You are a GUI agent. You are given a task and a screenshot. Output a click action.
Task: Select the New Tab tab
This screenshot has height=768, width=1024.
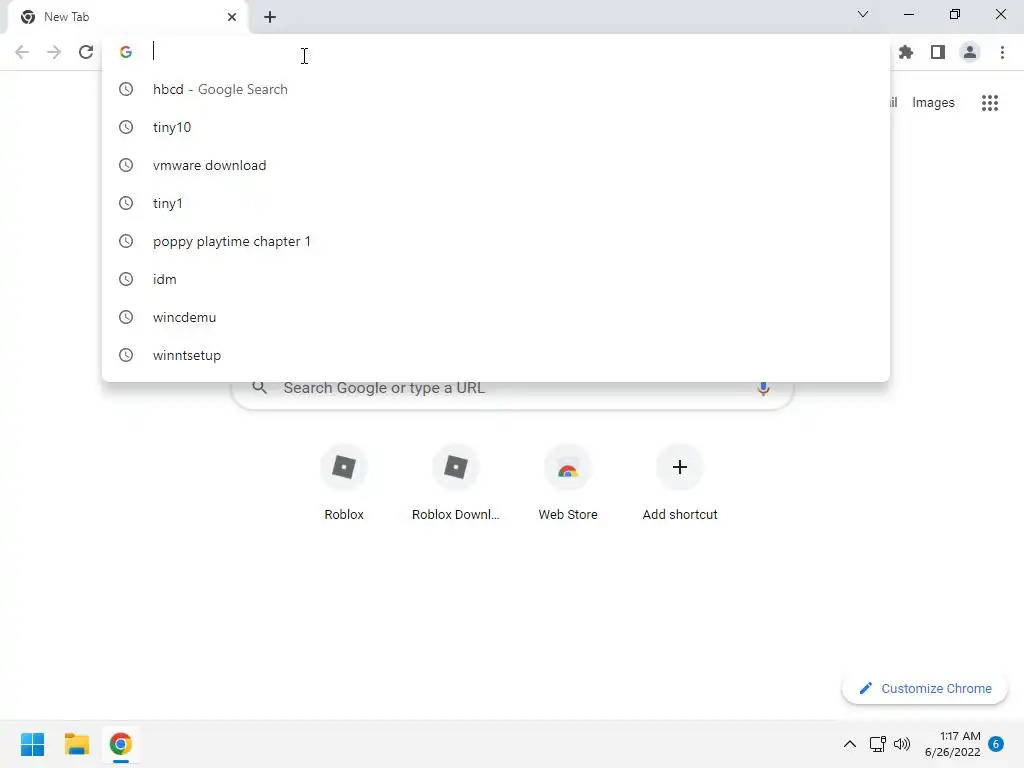tap(128, 17)
